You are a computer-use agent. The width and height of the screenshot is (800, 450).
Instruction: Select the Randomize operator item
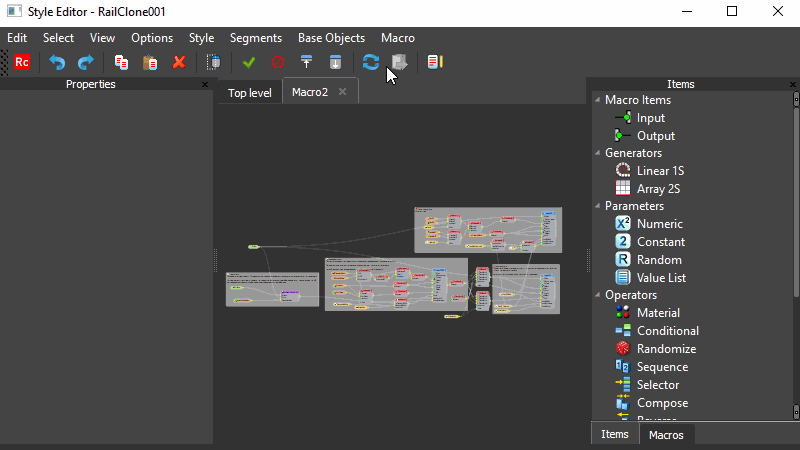coord(665,349)
